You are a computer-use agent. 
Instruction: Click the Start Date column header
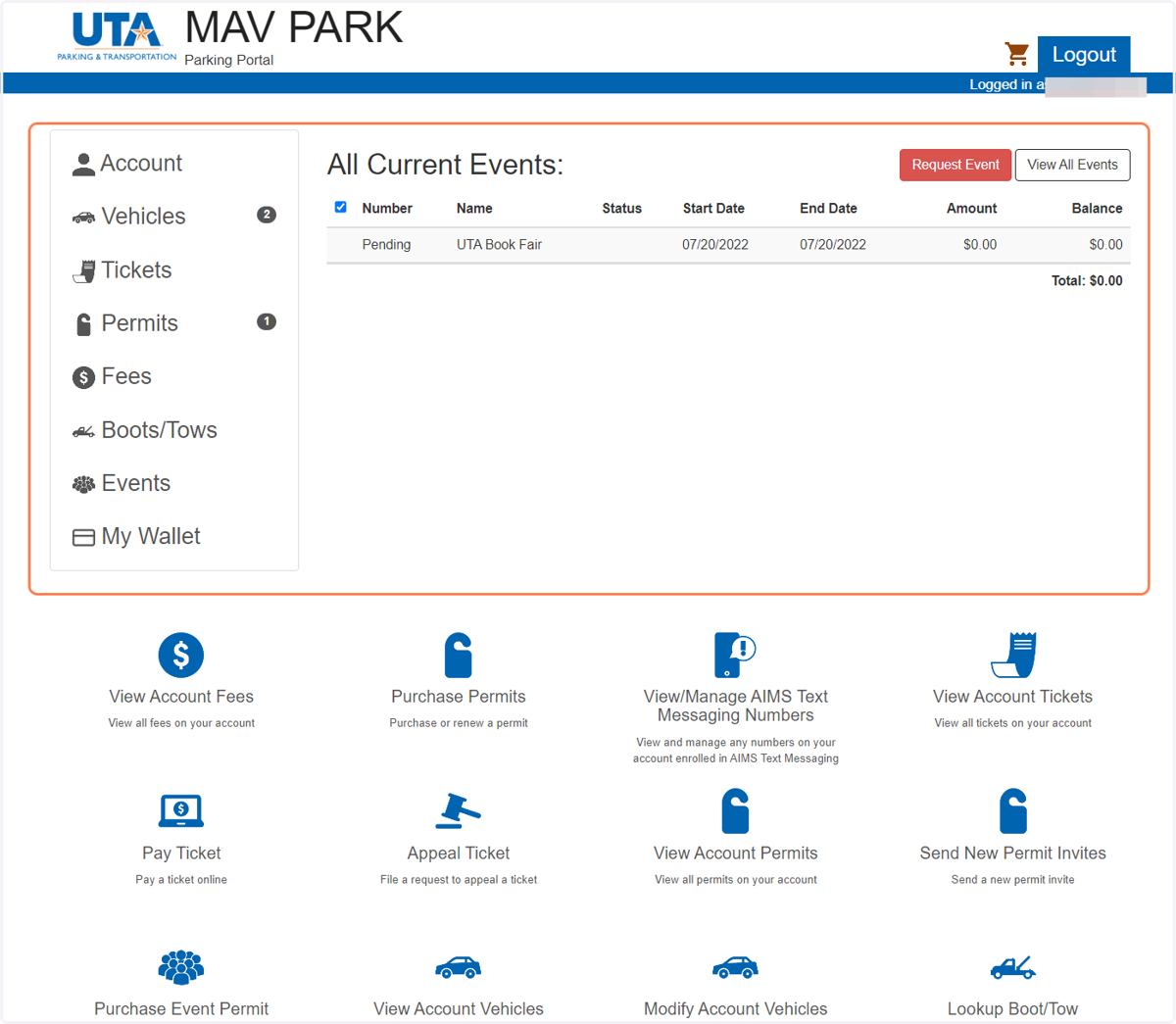(x=713, y=209)
